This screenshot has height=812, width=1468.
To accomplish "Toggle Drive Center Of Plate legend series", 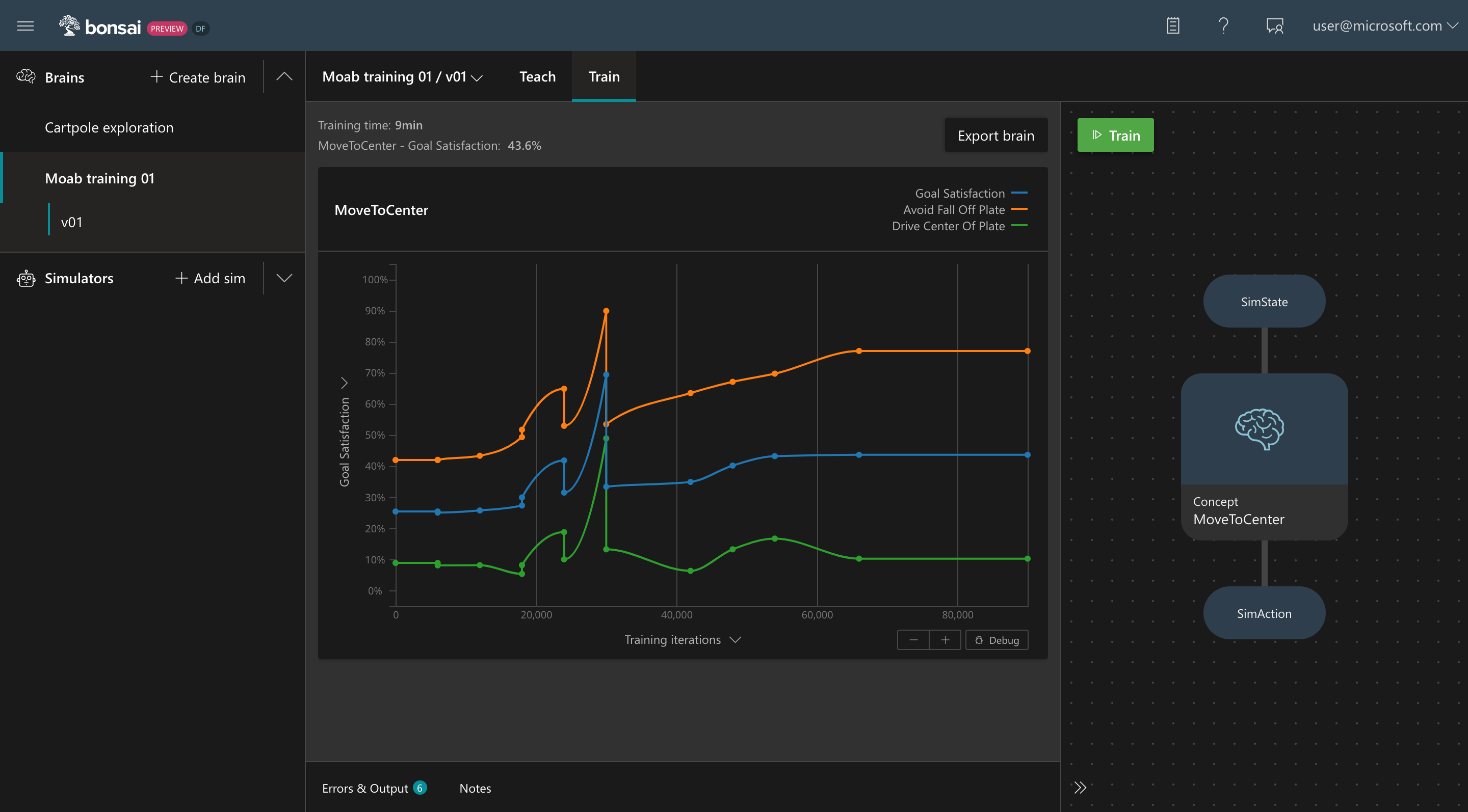I will click(x=959, y=226).
